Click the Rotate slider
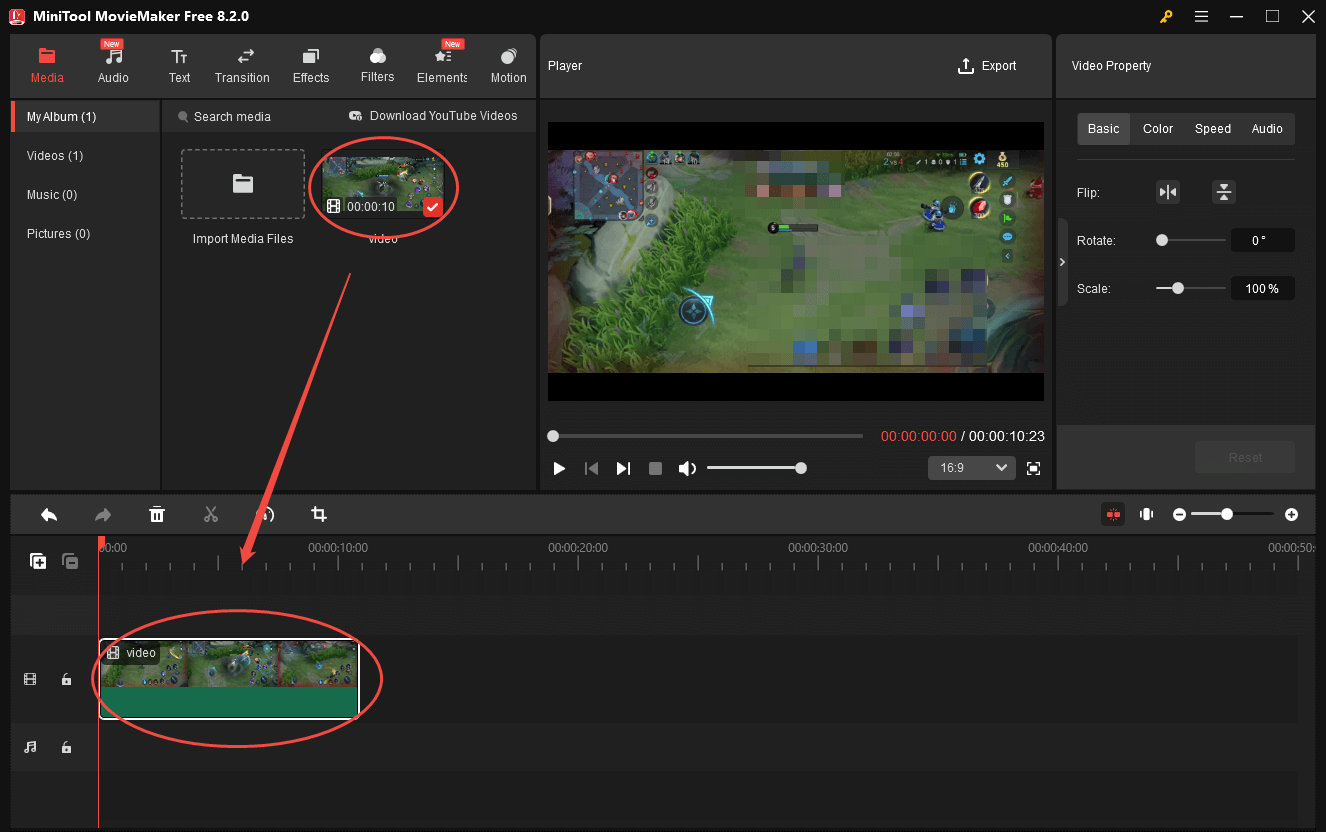The image size is (1326, 832). pos(1191,240)
